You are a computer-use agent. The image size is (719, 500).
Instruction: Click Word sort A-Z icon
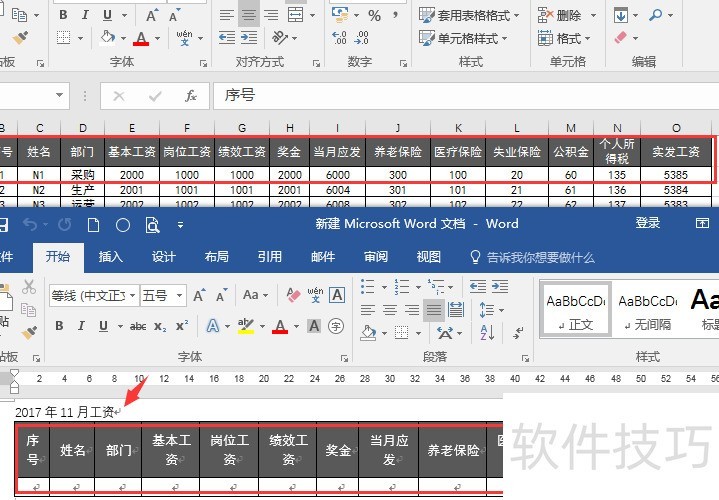(x=487, y=332)
